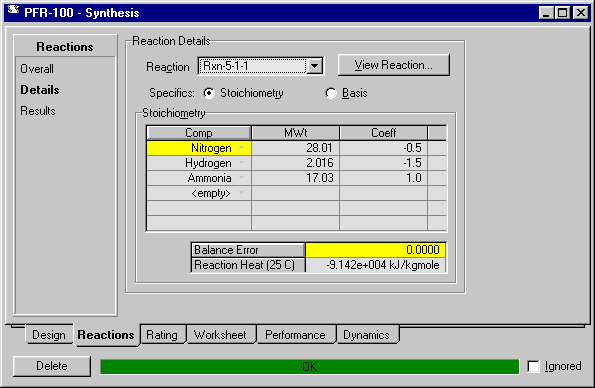Screen dimensions: 595x388
Task: Open the Dynamics tab
Action: (x=367, y=334)
